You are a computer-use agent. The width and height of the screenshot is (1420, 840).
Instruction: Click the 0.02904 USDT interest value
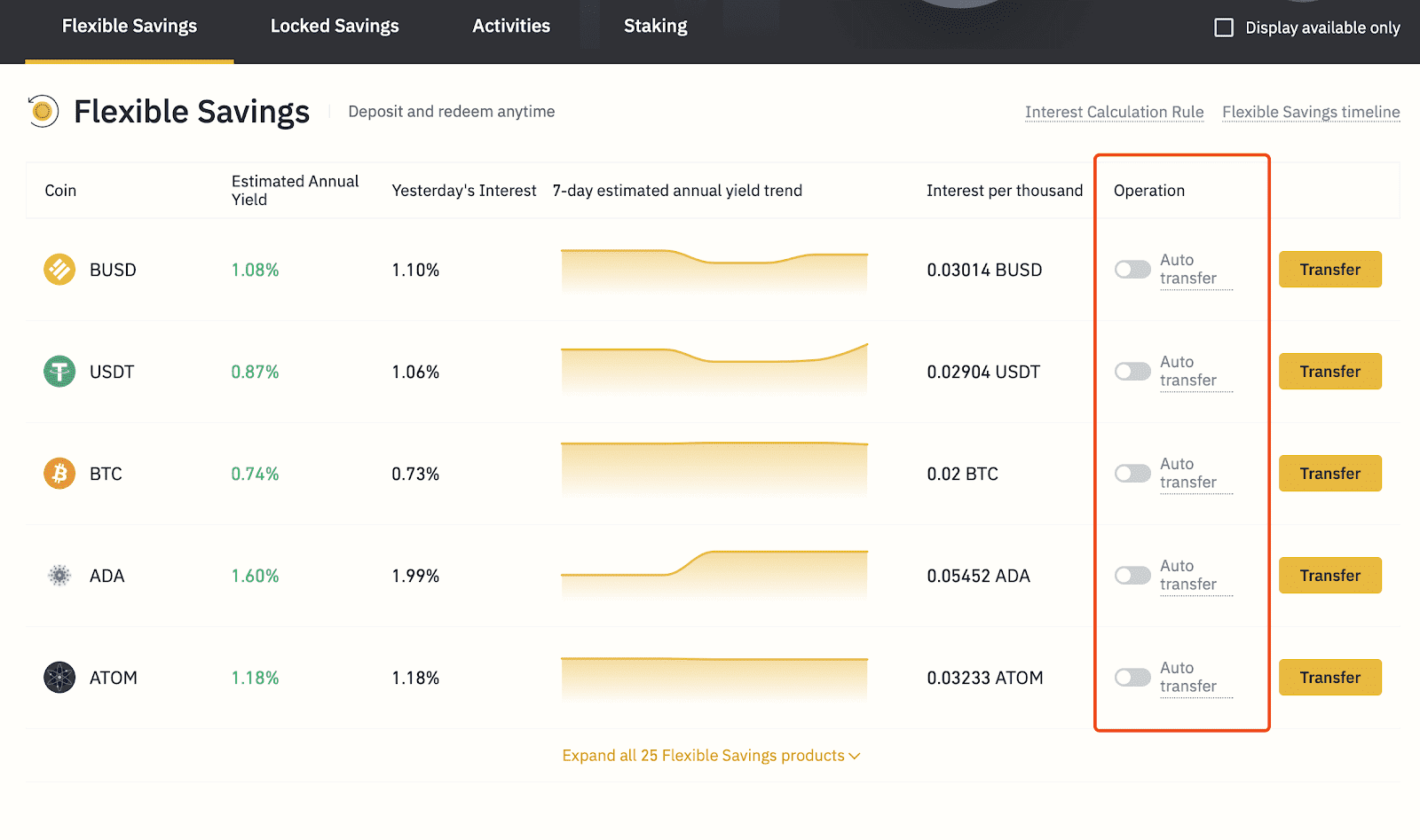click(x=983, y=372)
